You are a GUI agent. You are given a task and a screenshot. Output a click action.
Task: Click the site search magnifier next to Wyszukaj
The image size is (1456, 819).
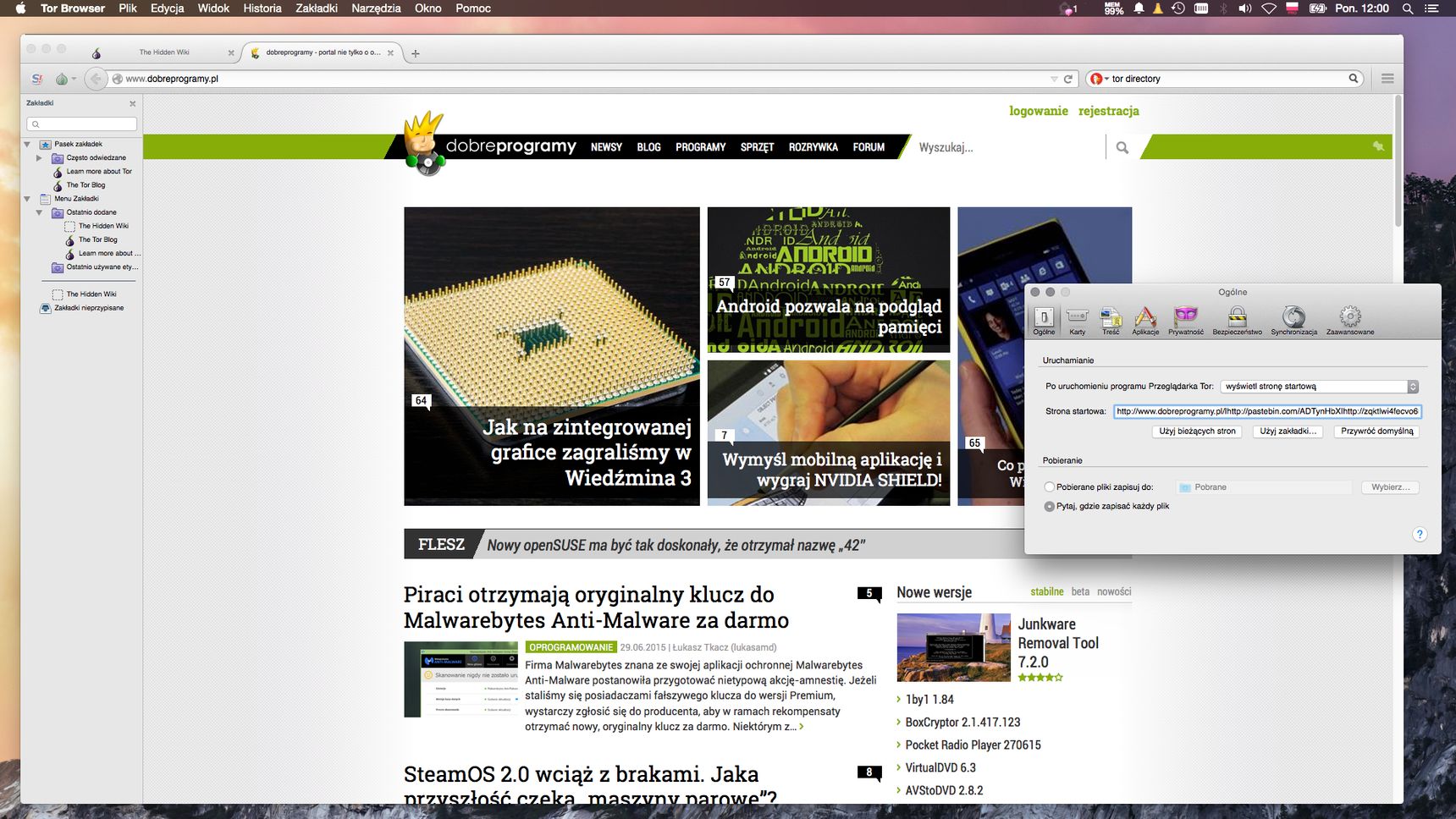(x=1122, y=147)
